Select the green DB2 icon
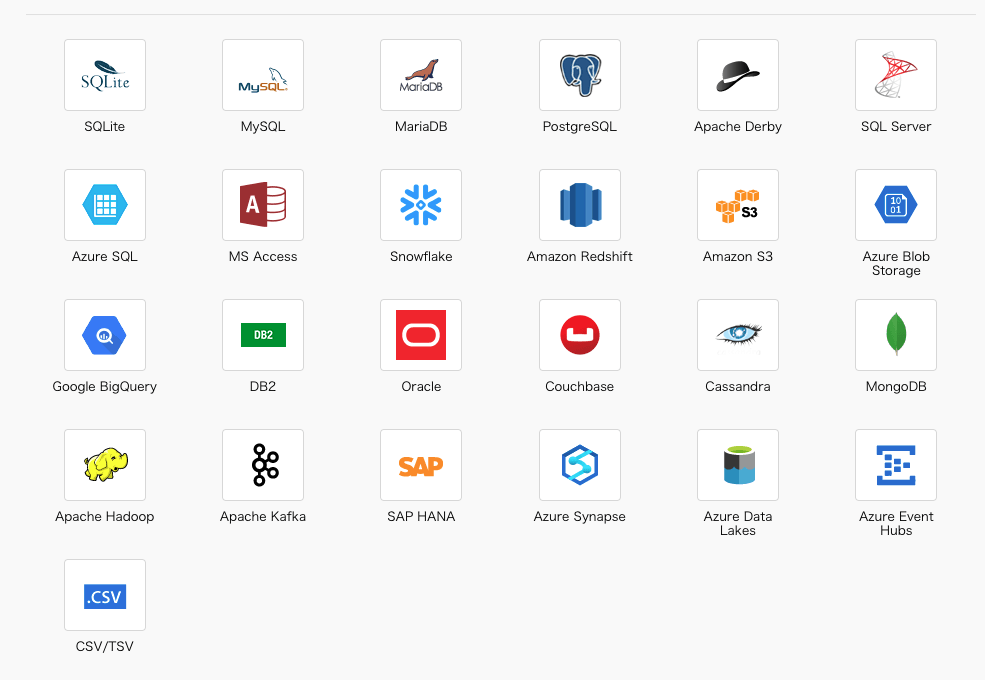 coord(263,335)
